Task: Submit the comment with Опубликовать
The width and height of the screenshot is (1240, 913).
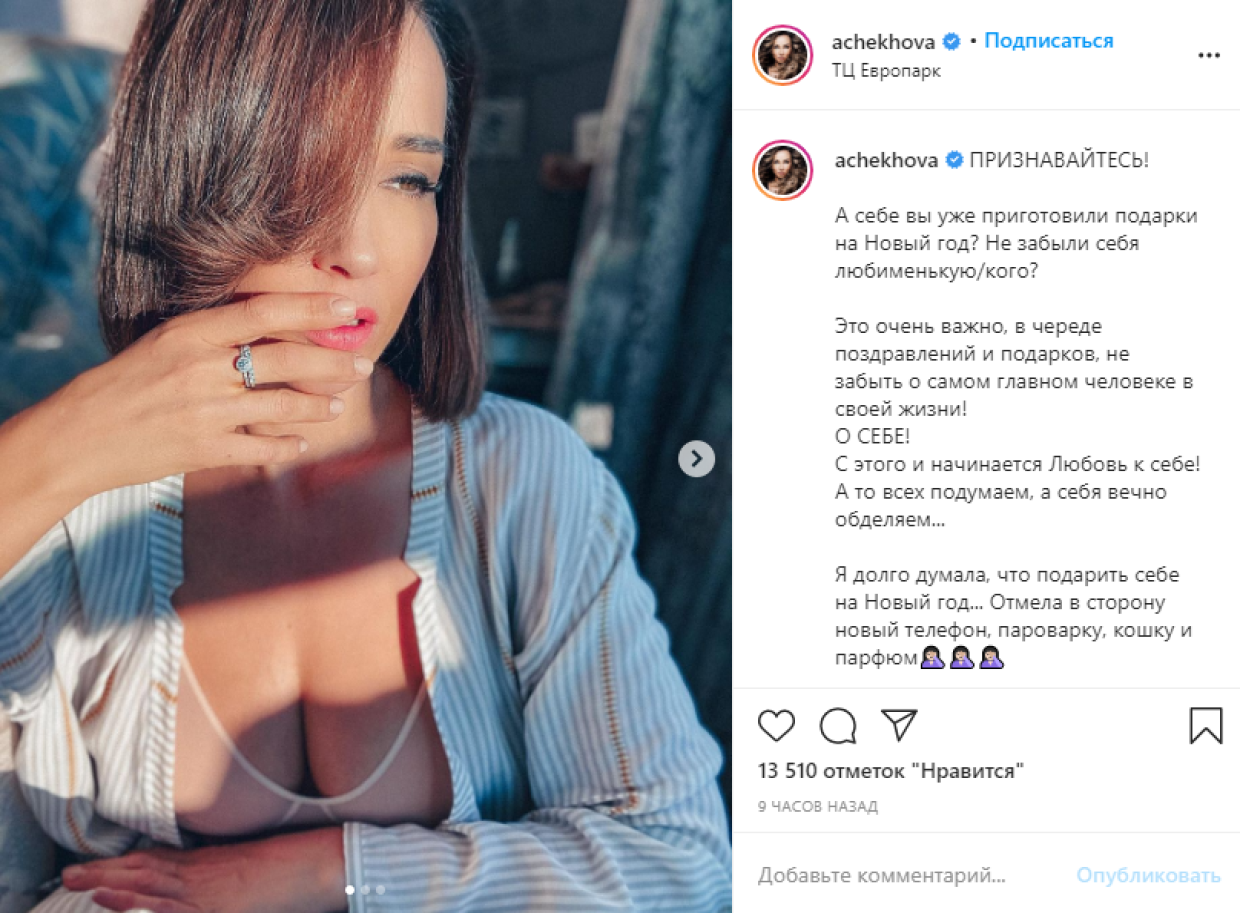Action: coord(1148,876)
